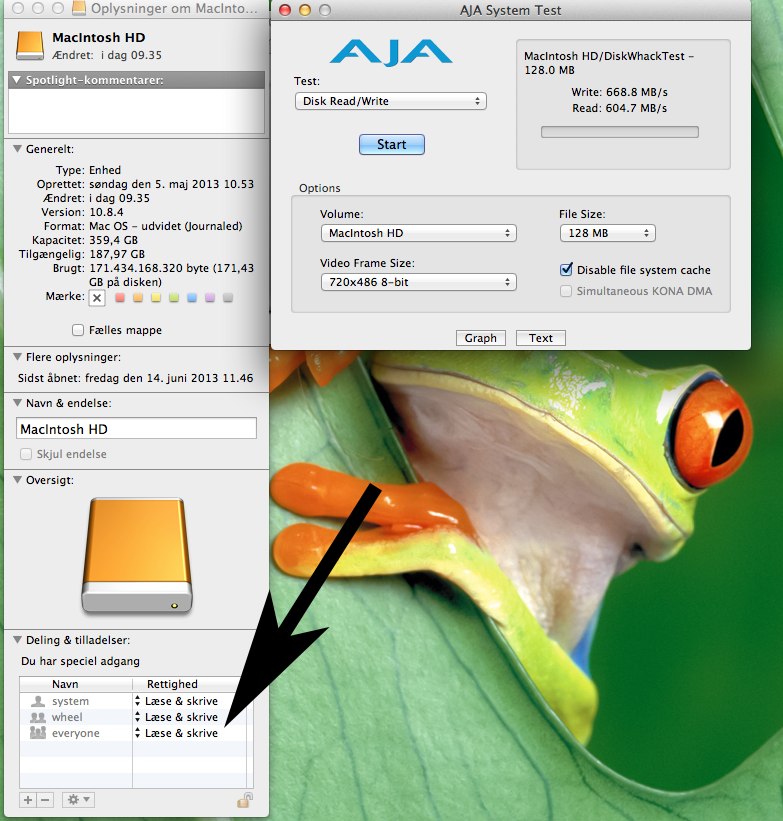This screenshot has width=783, height=821.
Task: Click the large orange drive preview image
Action: (137, 555)
